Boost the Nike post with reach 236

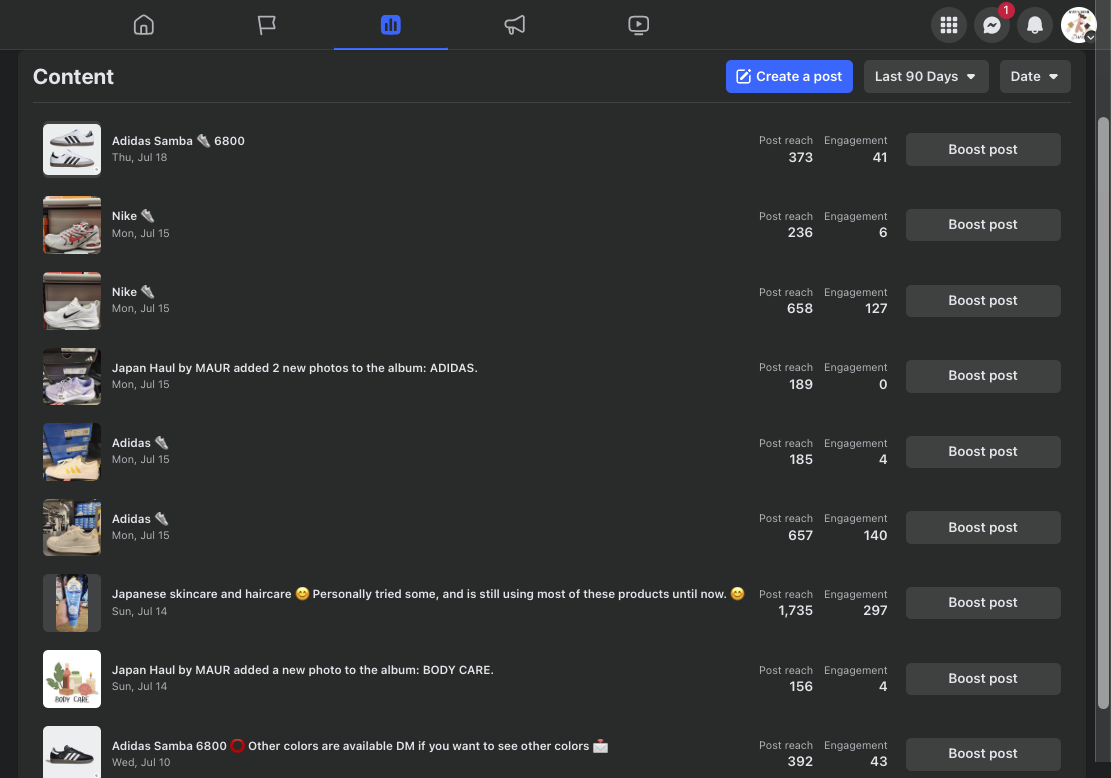(x=983, y=225)
